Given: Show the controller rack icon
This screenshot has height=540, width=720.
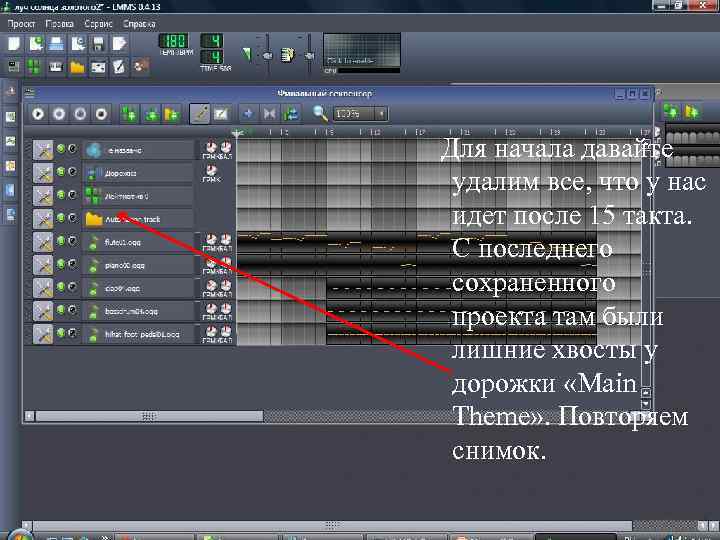Looking at the screenshot, I should click(x=141, y=67).
